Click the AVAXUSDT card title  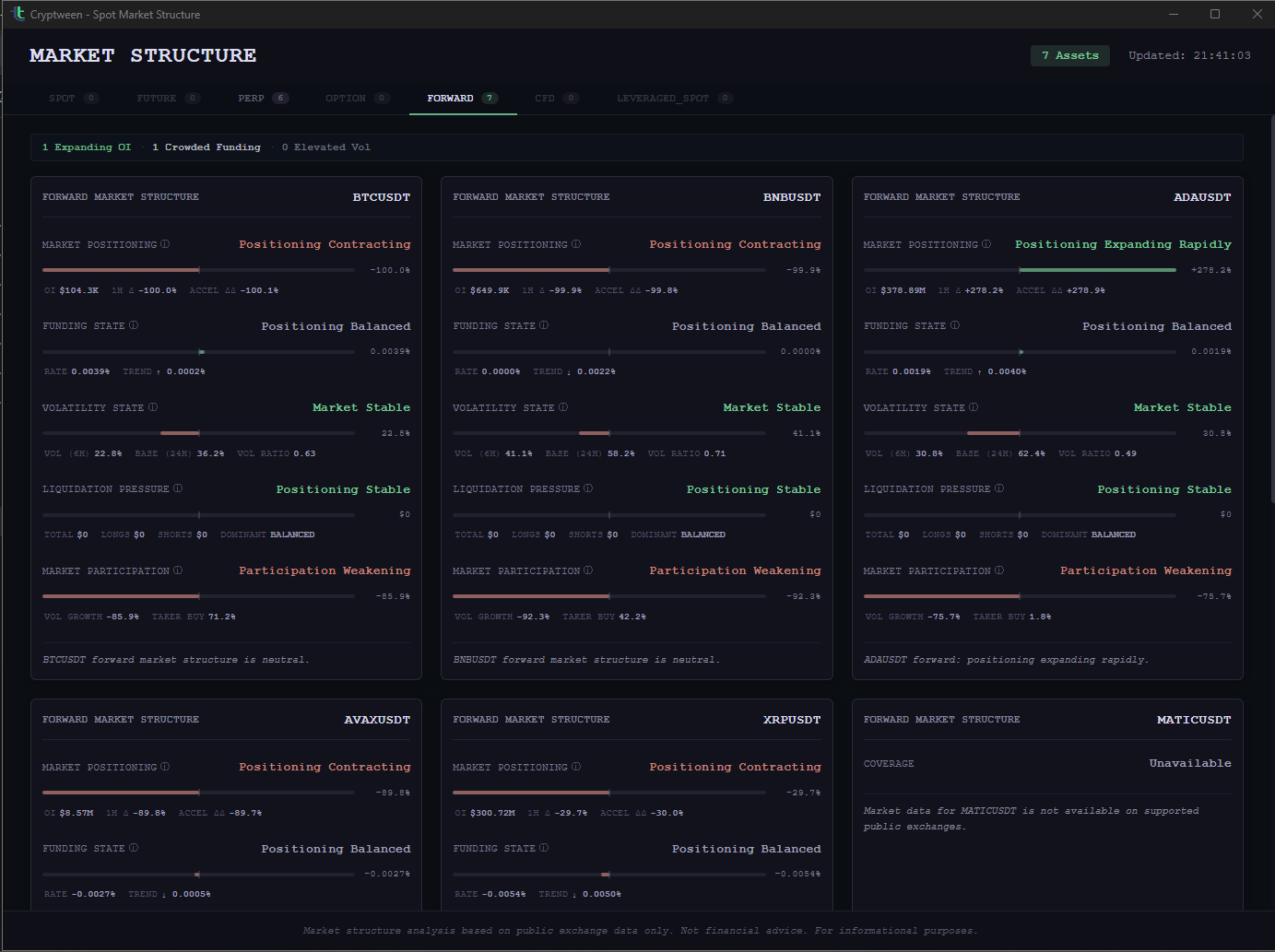[377, 720]
